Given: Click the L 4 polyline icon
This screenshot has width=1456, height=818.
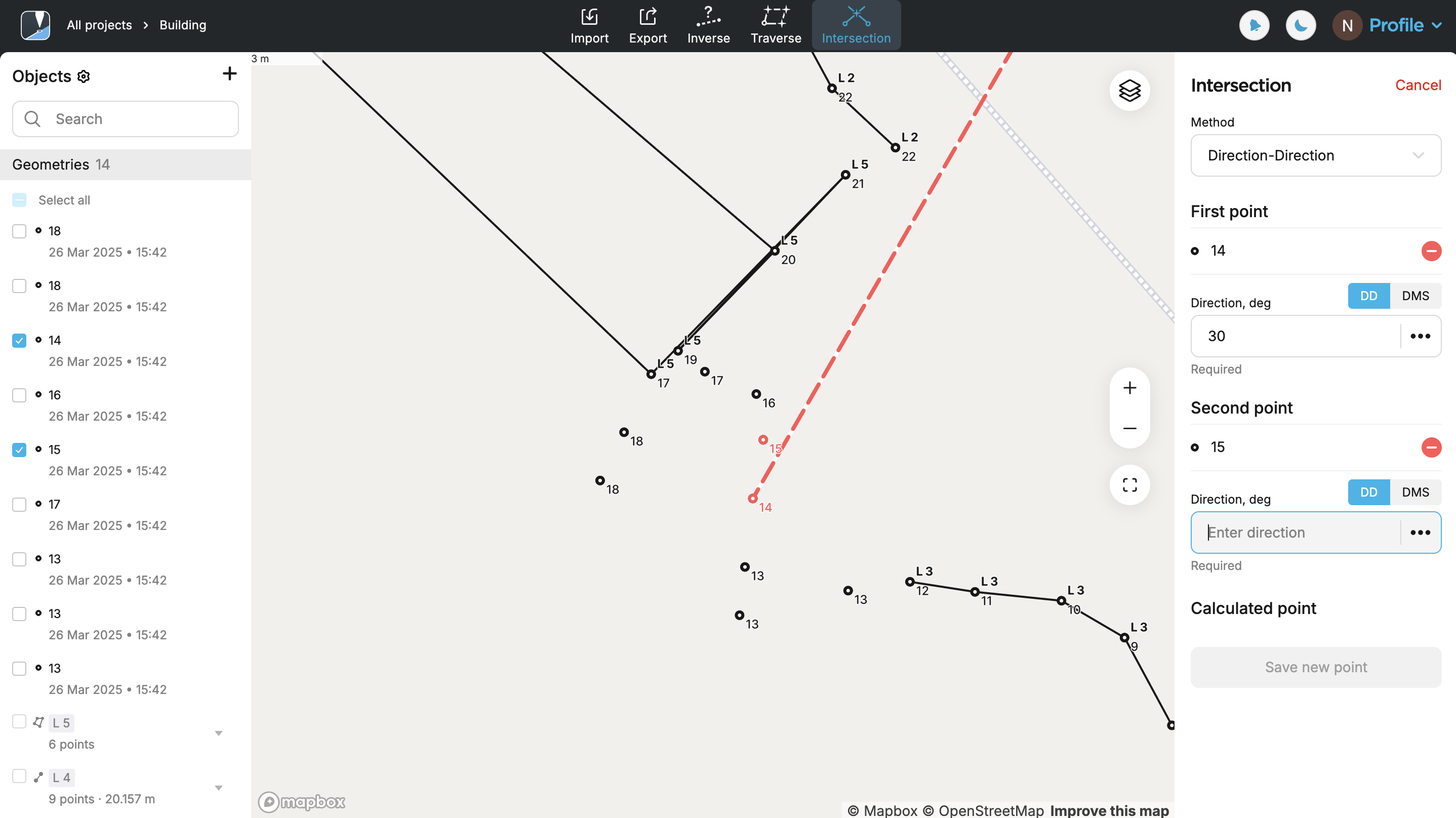Looking at the screenshot, I should click(38, 778).
